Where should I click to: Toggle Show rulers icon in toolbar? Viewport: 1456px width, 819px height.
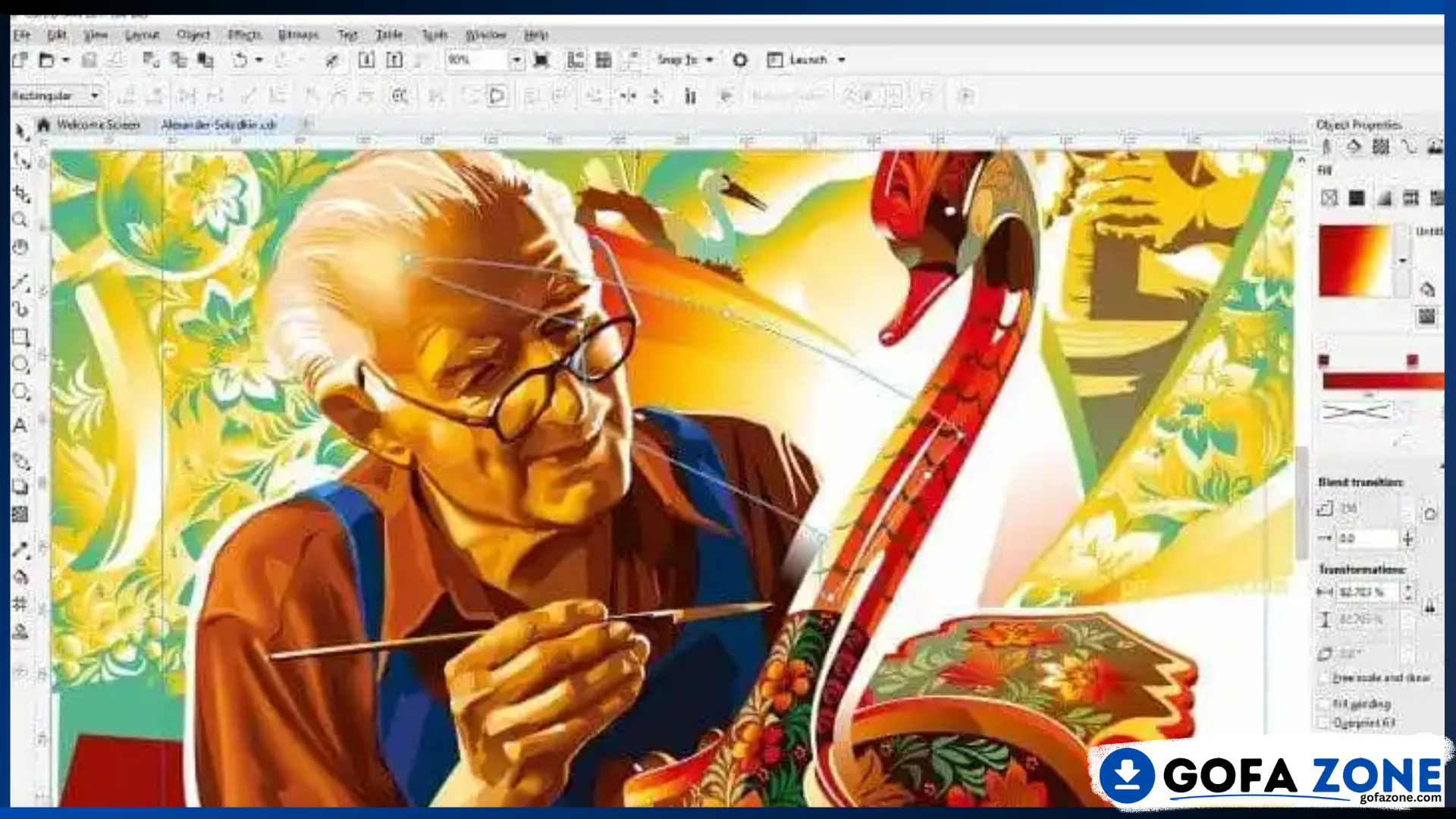click(576, 60)
